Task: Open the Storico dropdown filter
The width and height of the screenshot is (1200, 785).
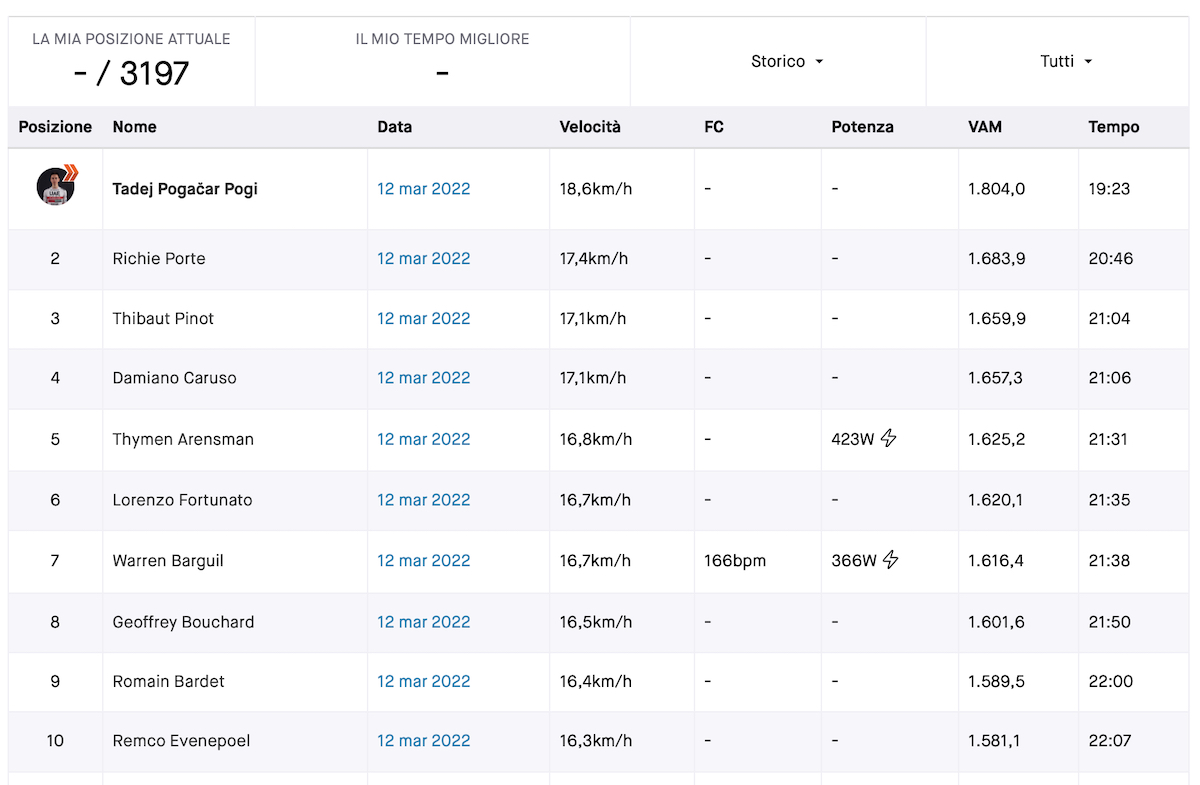Action: click(x=787, y=62)
